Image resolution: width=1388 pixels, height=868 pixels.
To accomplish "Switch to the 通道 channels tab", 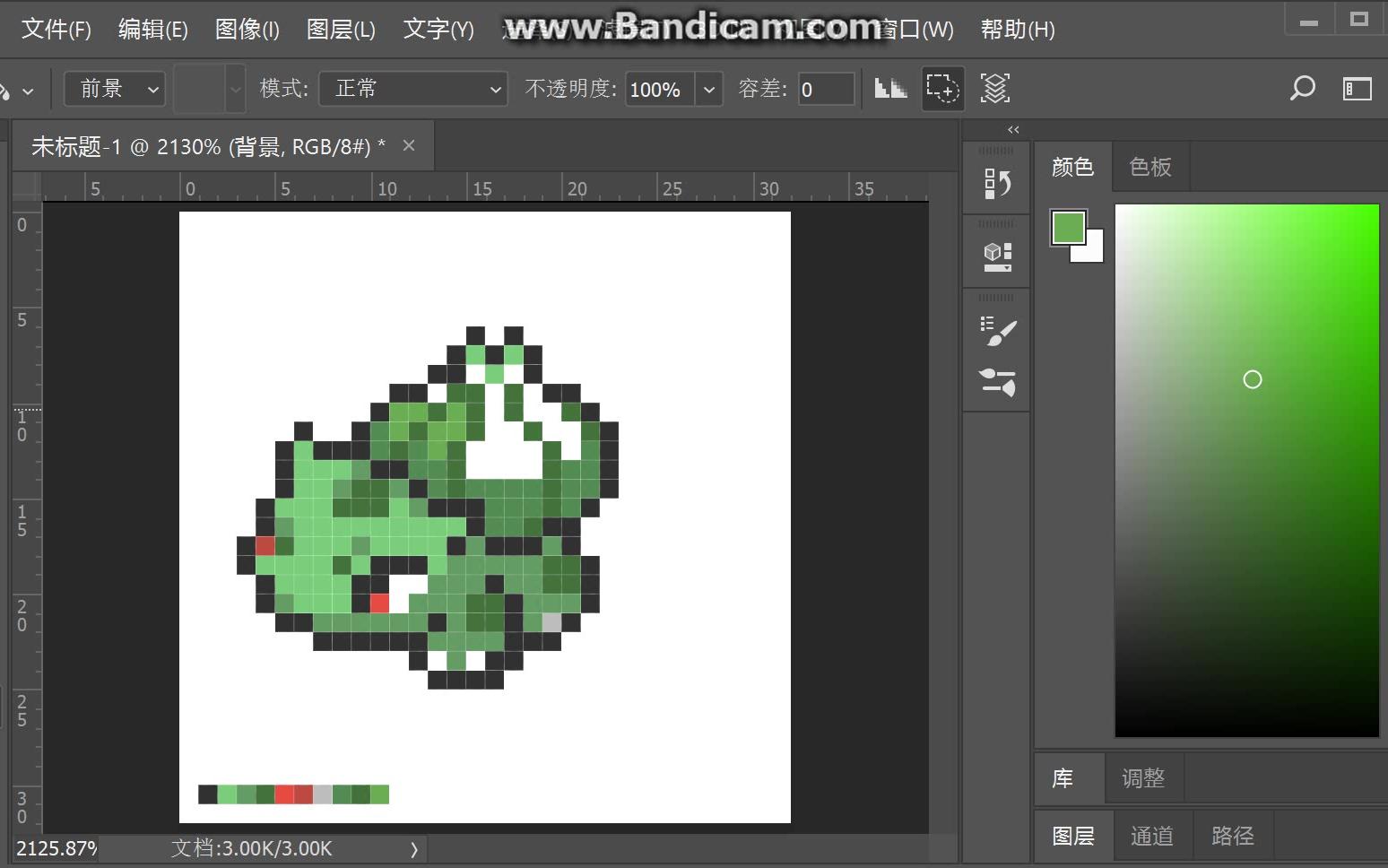I will [x=1151, y=836].
